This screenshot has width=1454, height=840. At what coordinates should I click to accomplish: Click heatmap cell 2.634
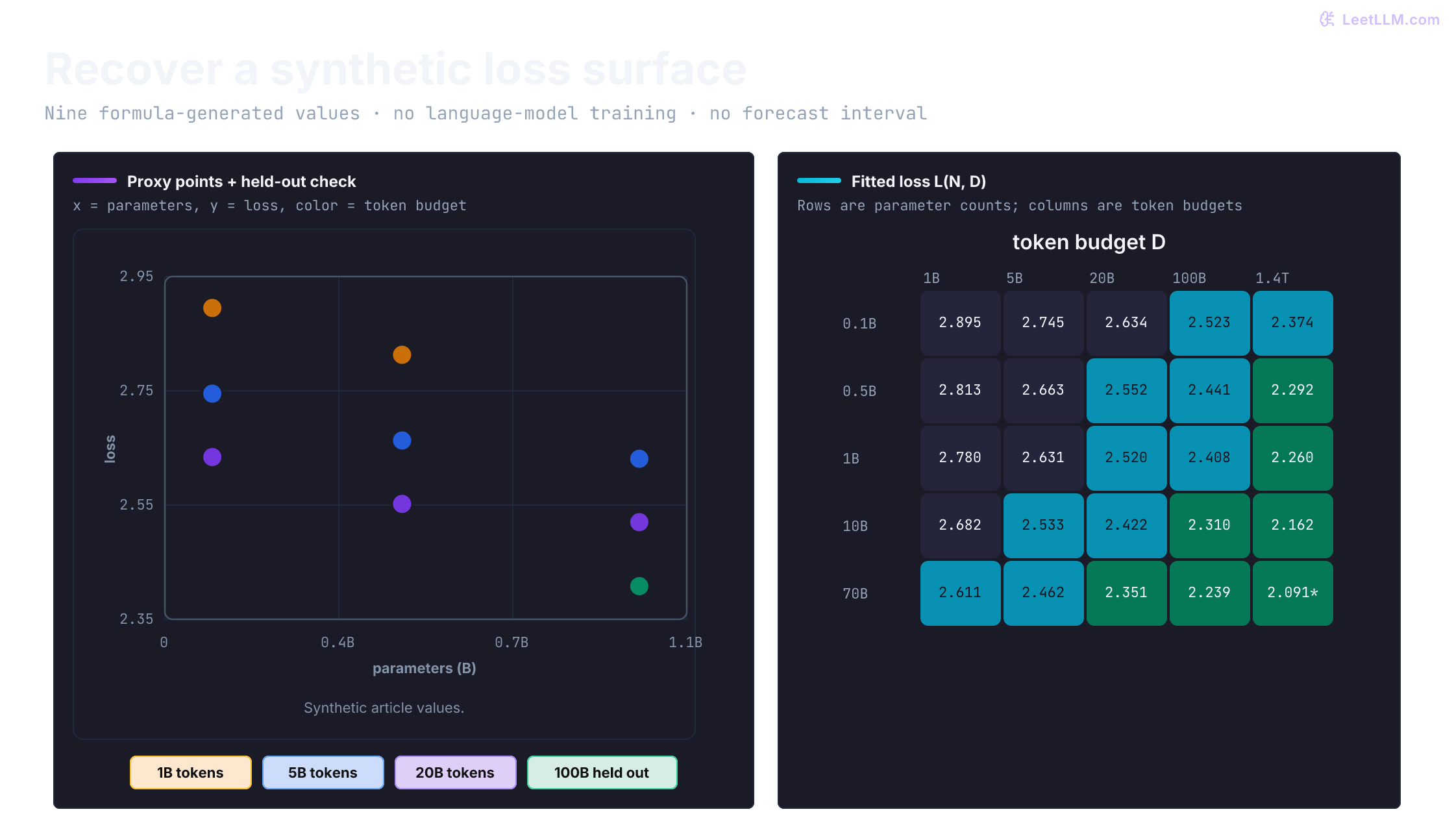[x=1127, y=323]
